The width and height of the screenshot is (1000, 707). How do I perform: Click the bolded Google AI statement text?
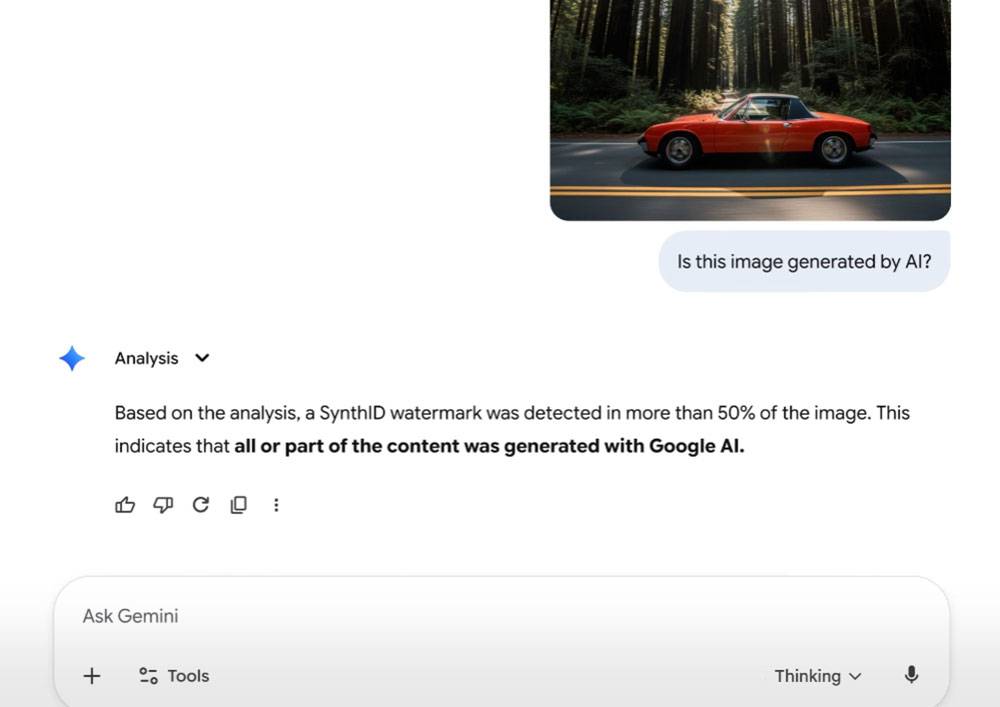[x=487, y=446]
